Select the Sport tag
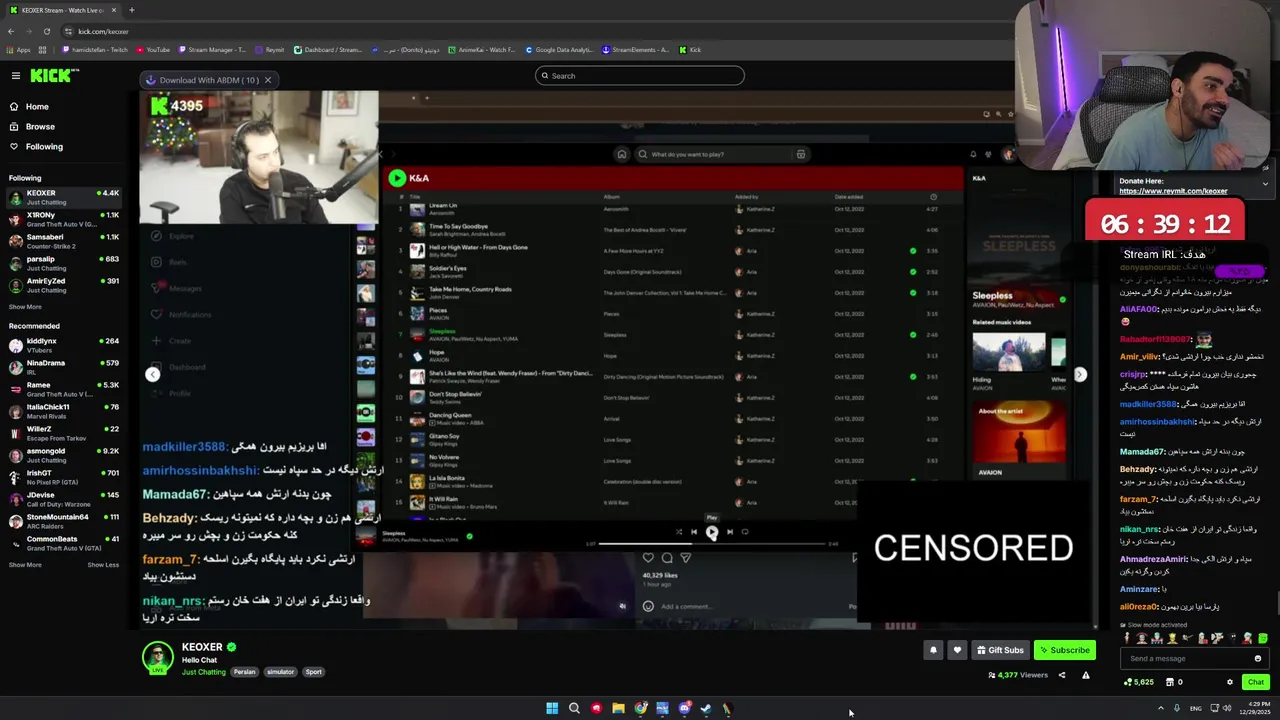This screenshot has width=1280, height=720. point(313,672)
